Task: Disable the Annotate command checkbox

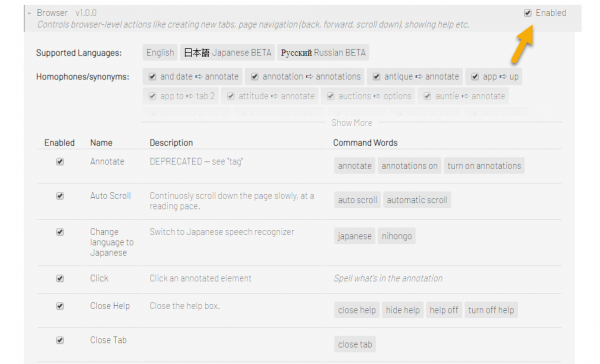Action: (60, 162)
